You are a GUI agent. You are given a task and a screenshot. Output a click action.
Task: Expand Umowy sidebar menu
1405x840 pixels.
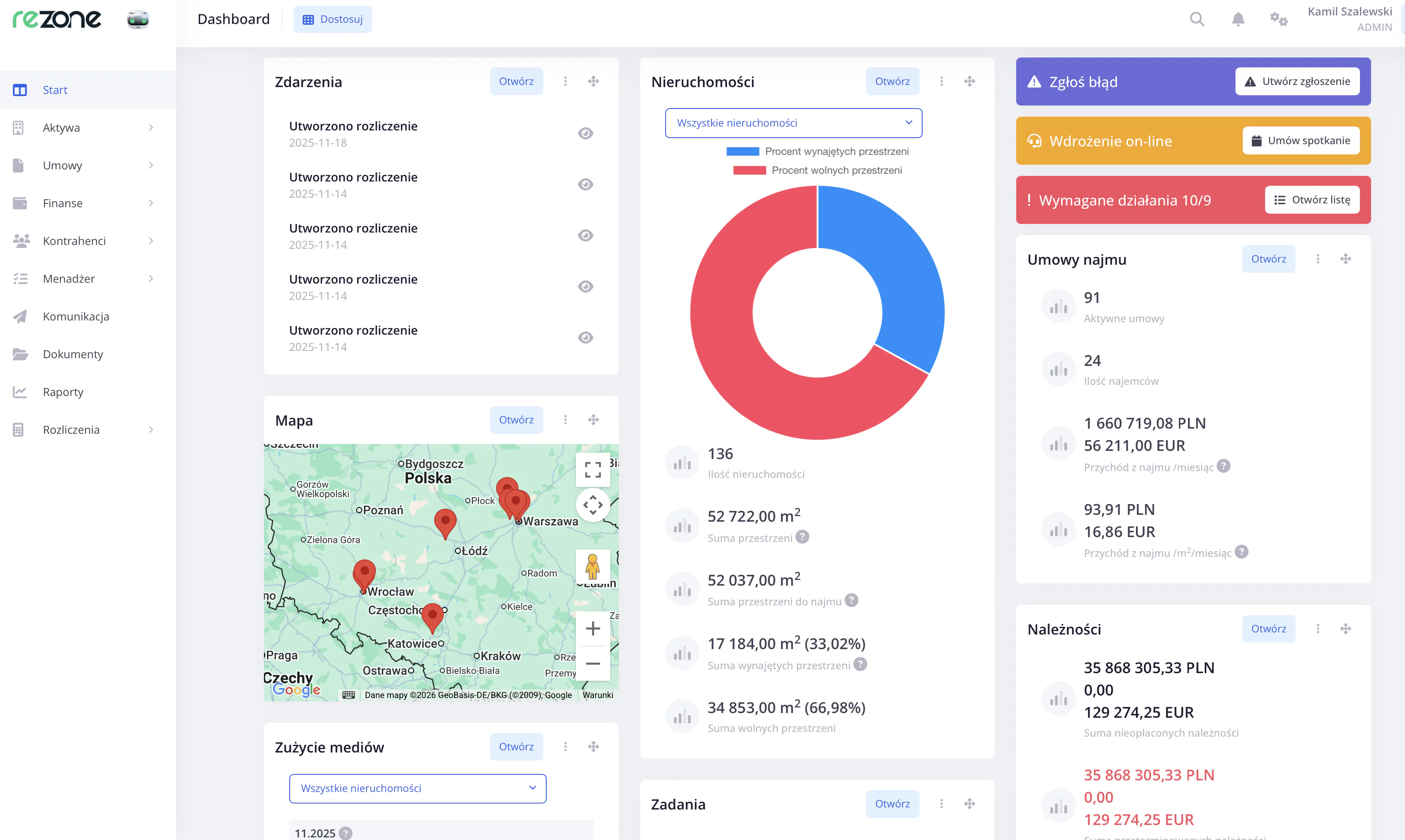[x=88, y=165]
